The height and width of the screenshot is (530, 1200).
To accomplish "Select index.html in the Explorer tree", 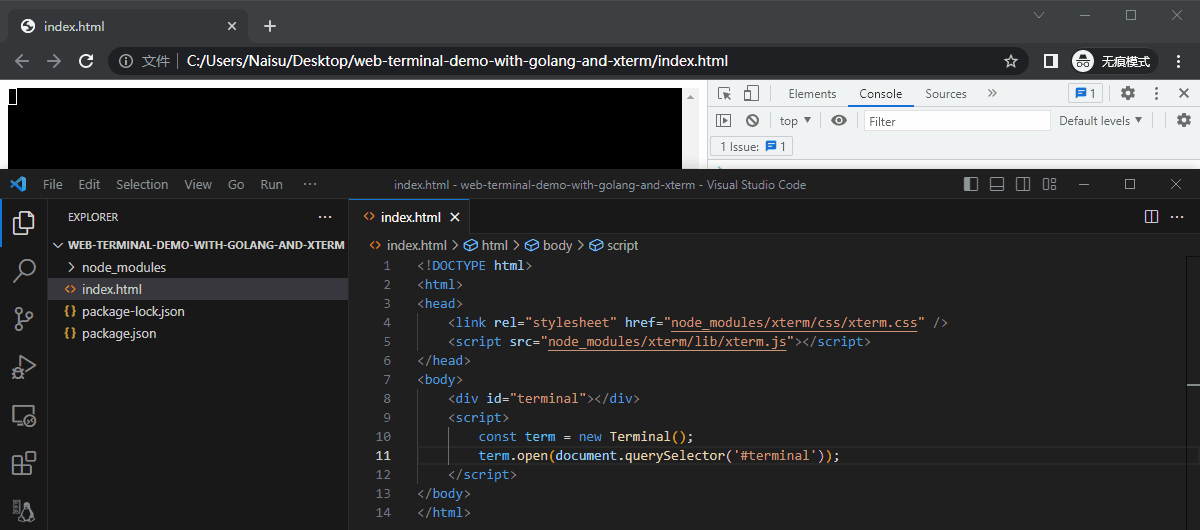I will [x=197, y=289].
